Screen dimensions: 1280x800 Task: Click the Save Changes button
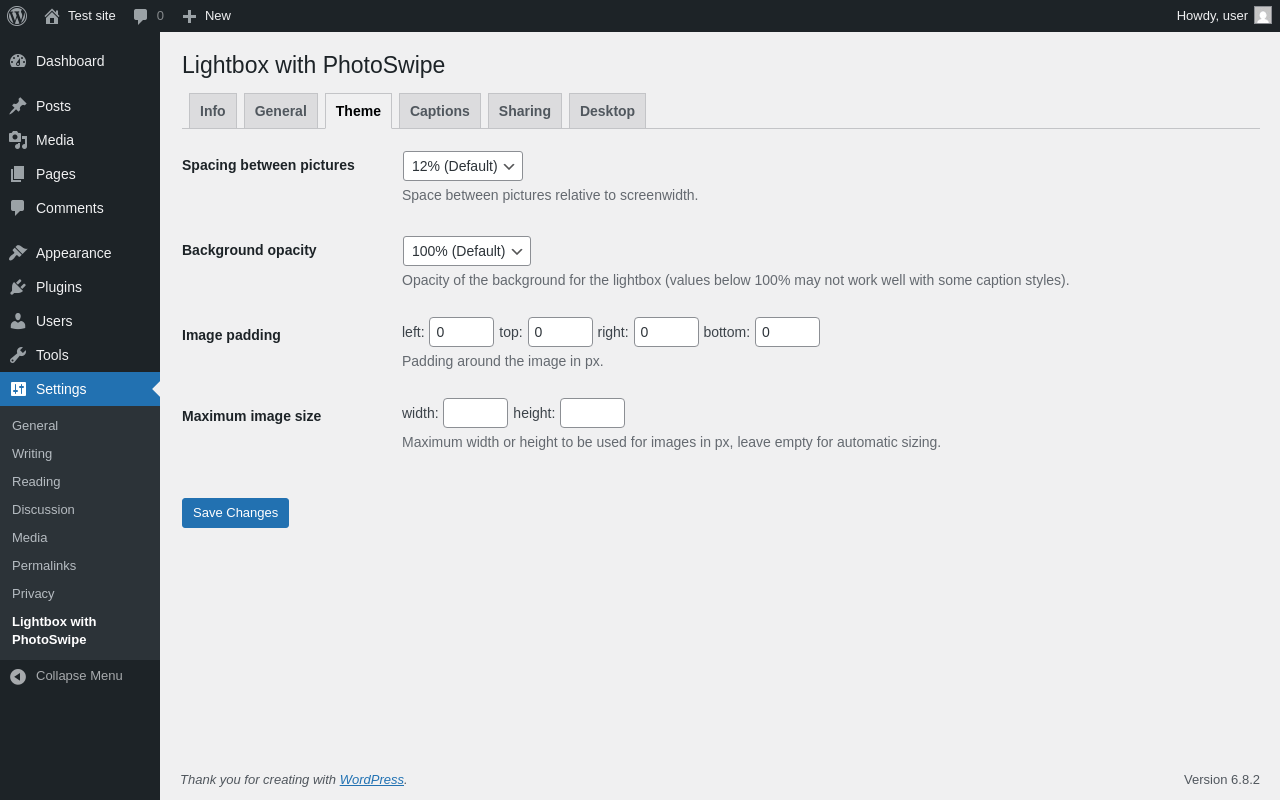point(235,513)
